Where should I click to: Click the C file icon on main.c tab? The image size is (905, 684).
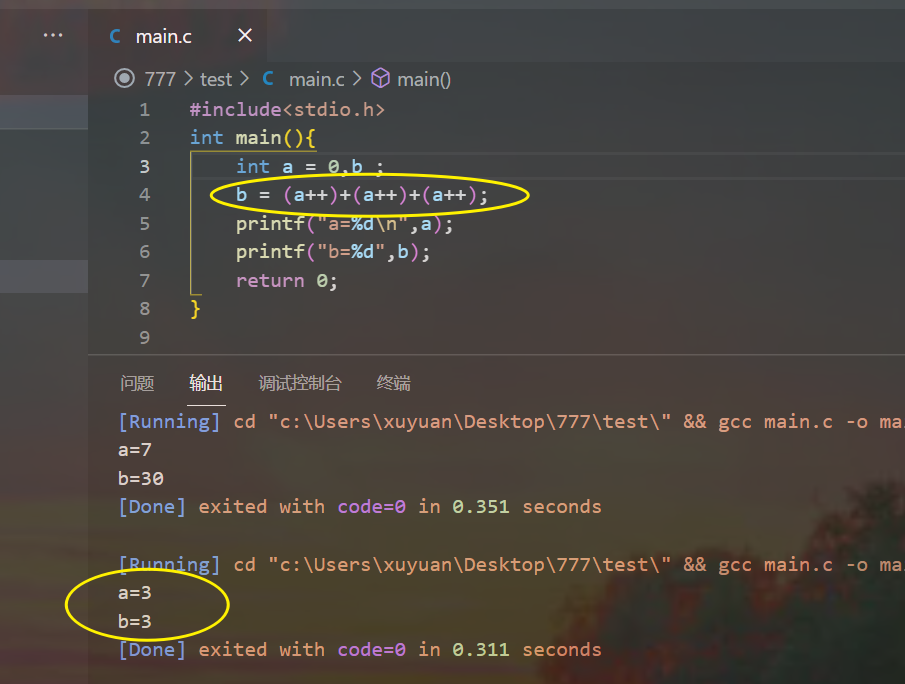click(115, 36)
